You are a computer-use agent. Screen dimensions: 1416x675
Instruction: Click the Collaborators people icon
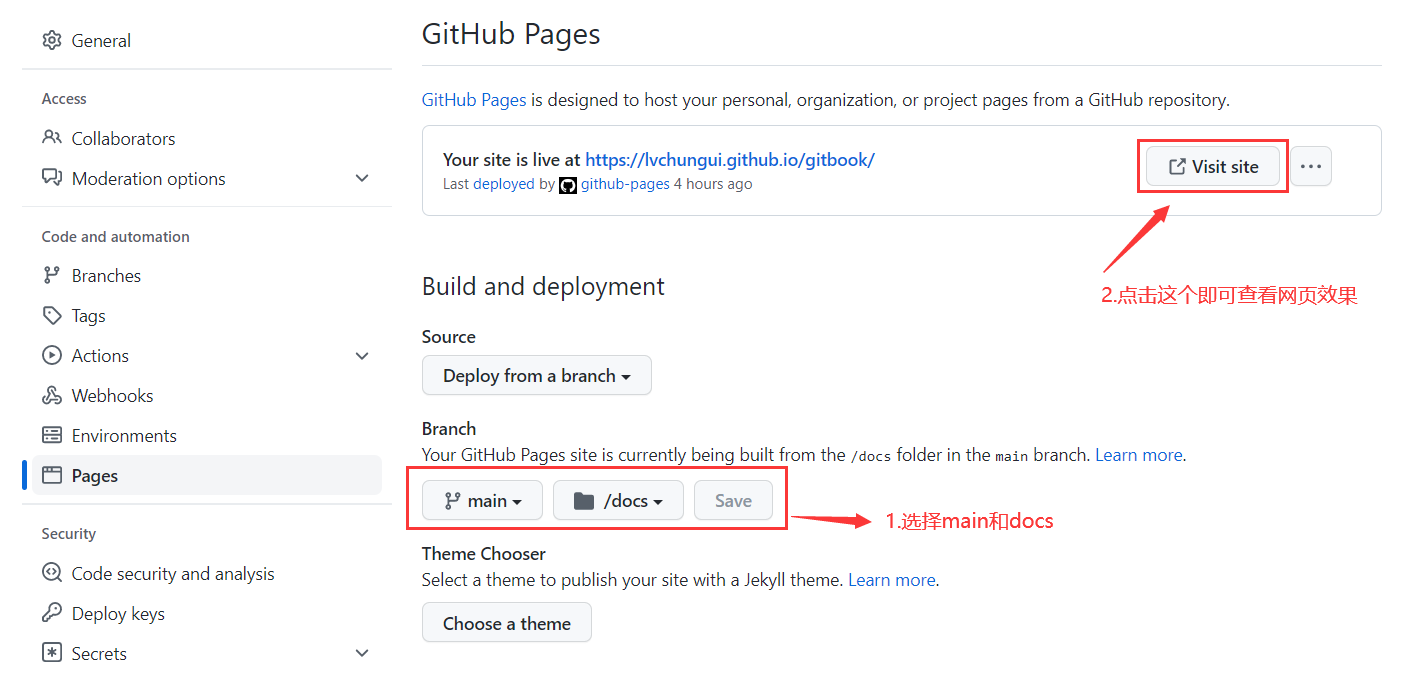52,137
